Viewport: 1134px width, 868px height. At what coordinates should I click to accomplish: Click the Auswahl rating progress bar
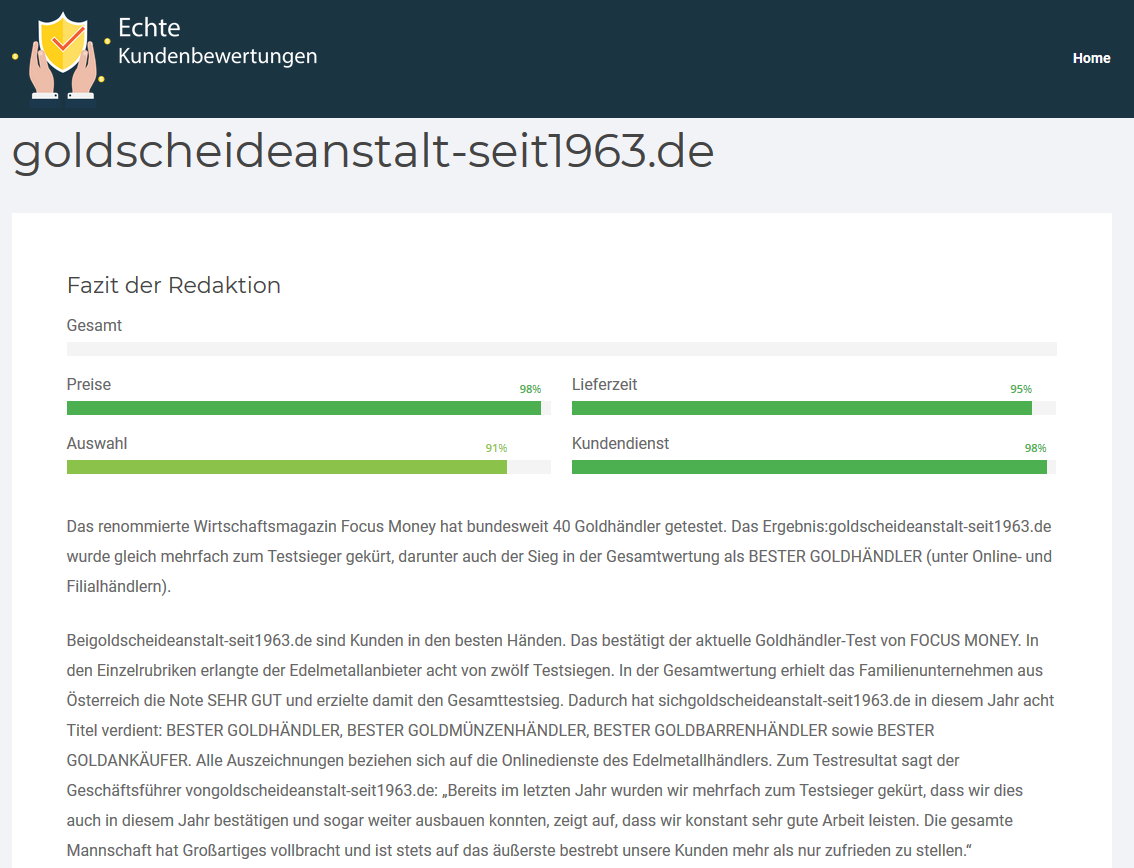point(309,467)
